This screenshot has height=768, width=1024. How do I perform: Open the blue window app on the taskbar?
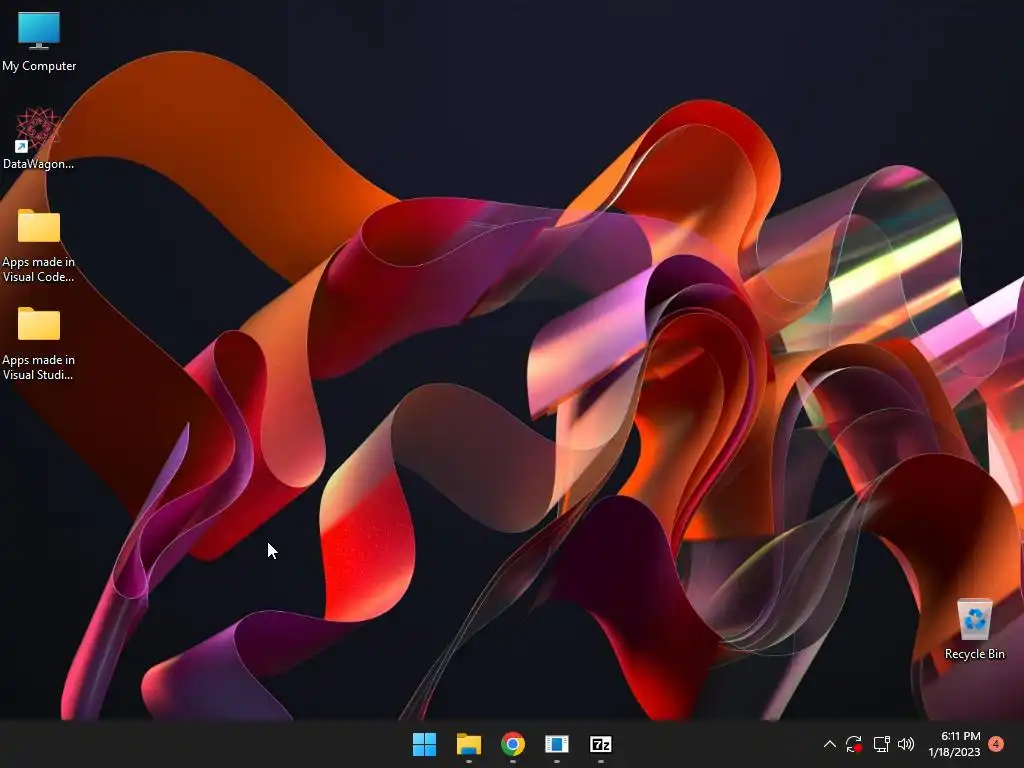[x=557, y=744]
